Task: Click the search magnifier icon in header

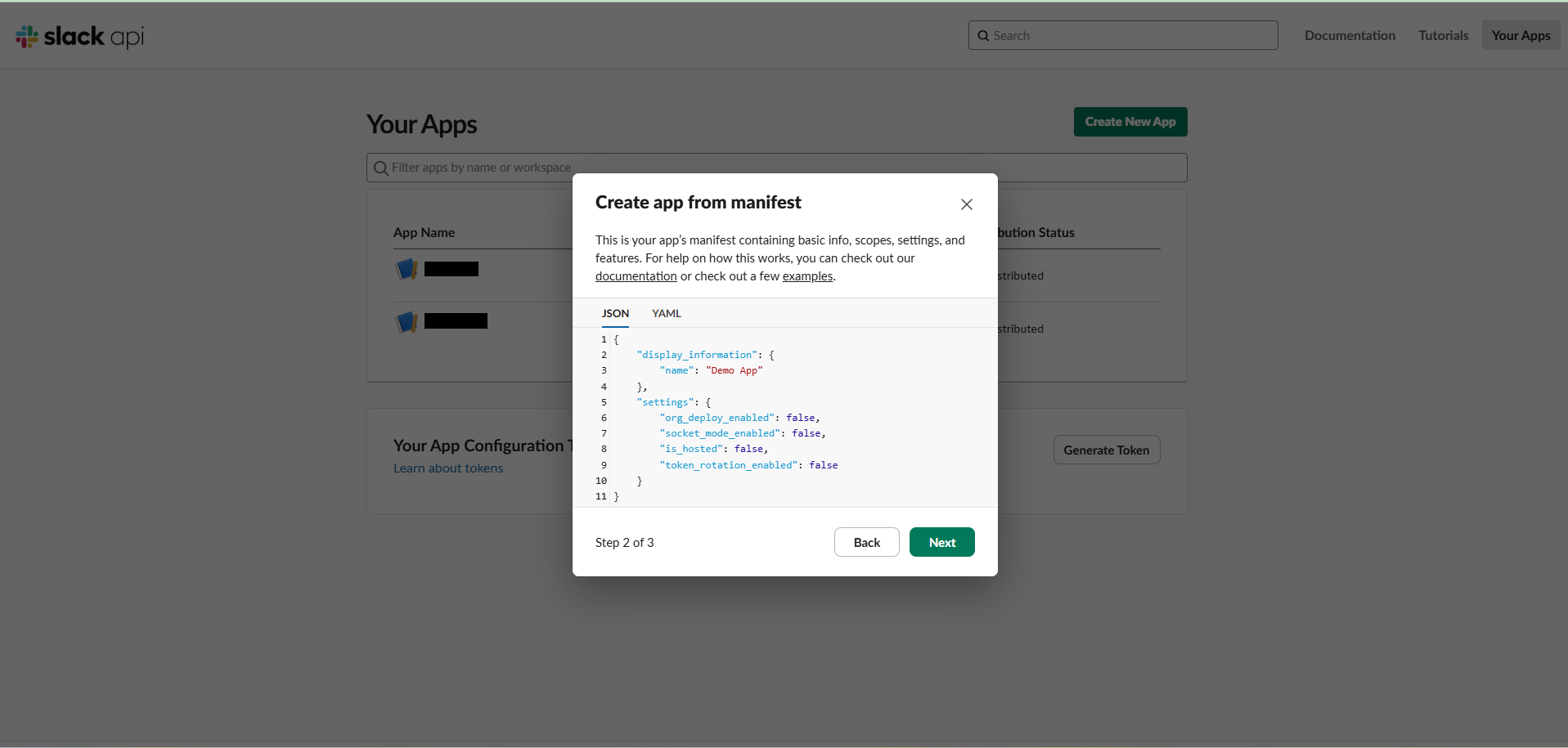Action: 983,36
